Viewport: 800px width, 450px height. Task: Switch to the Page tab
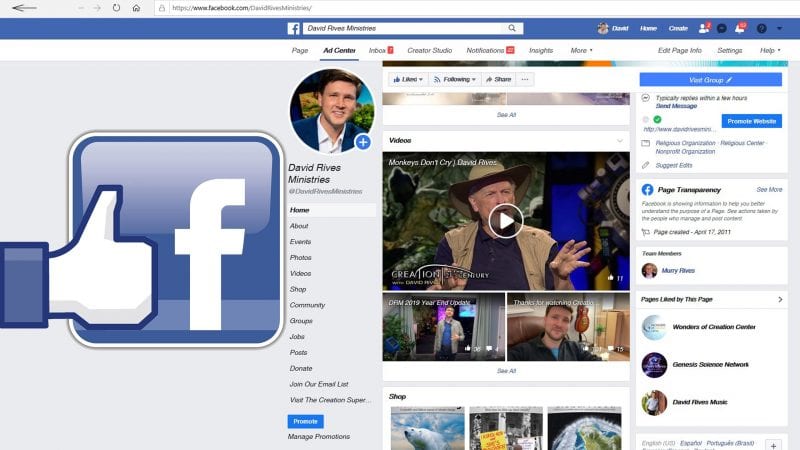(300, 51)
